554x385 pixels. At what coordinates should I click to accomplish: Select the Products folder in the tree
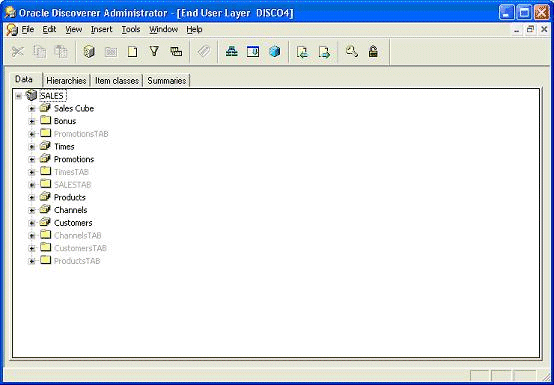[70, 197]
